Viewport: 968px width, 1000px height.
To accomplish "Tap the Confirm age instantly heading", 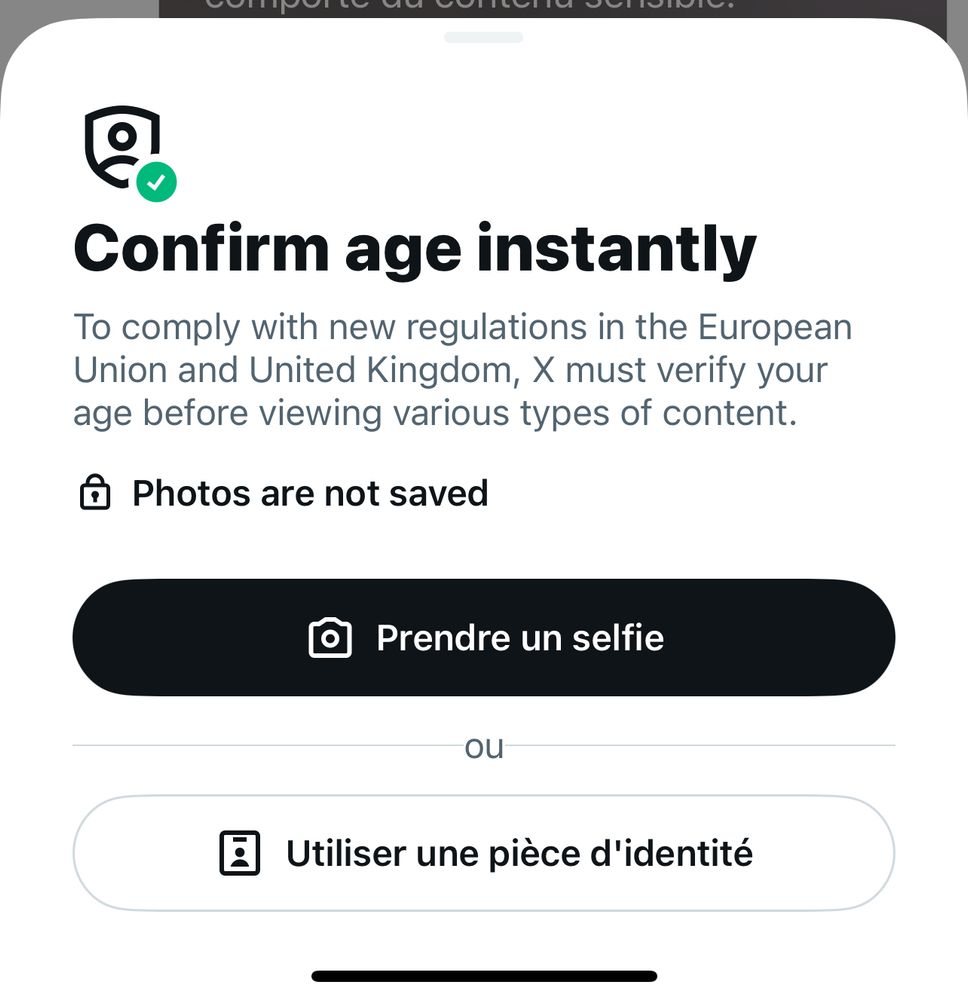I will tap(414, 248).
